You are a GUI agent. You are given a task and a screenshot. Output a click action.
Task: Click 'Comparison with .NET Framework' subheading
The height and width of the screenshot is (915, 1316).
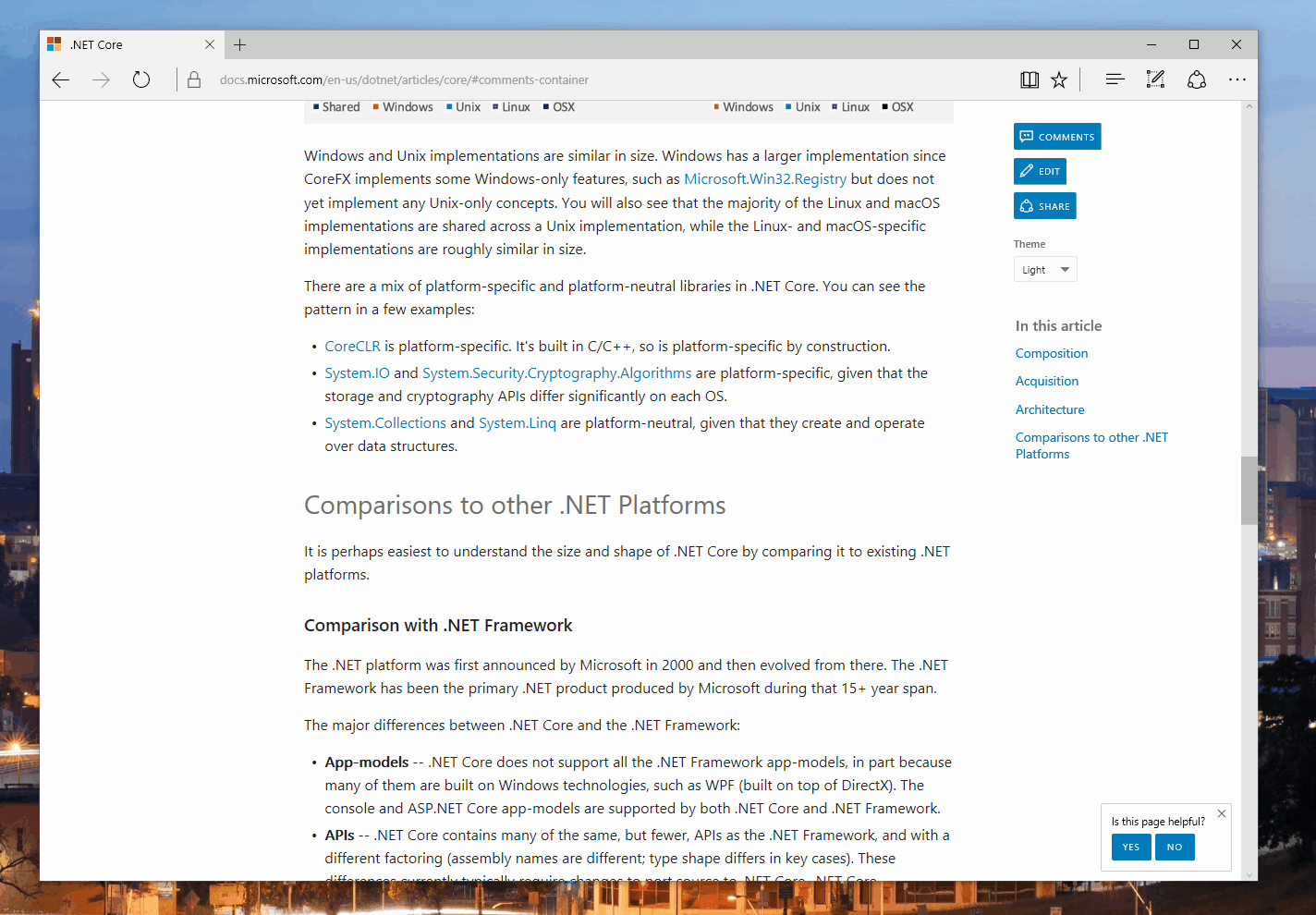pos(438,626)
